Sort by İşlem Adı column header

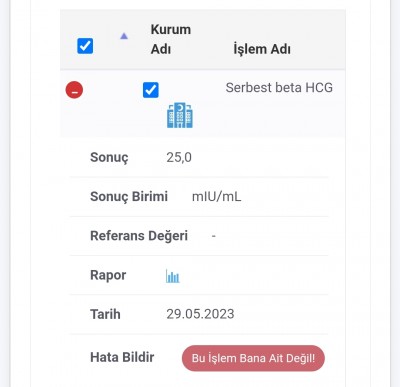click(x=262, y=49)
